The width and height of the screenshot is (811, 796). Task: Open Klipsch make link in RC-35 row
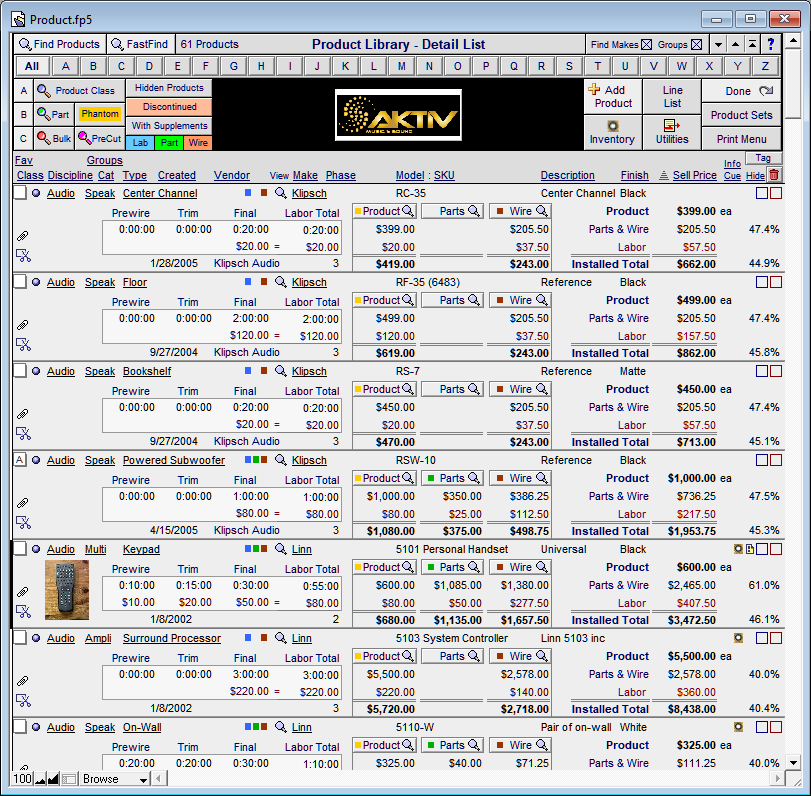pos(309,193)
